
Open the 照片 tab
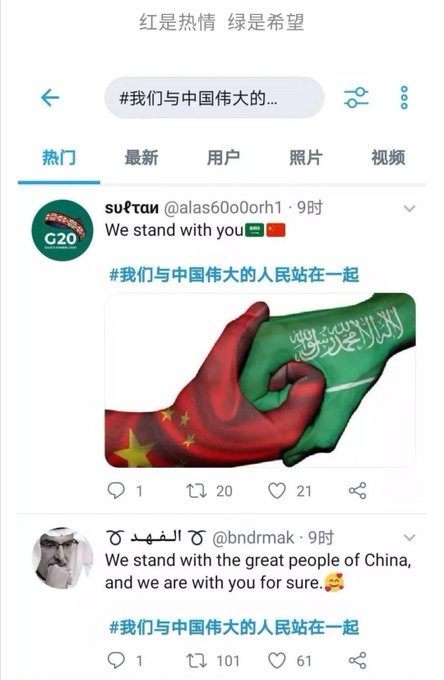[x=306, y=157]
